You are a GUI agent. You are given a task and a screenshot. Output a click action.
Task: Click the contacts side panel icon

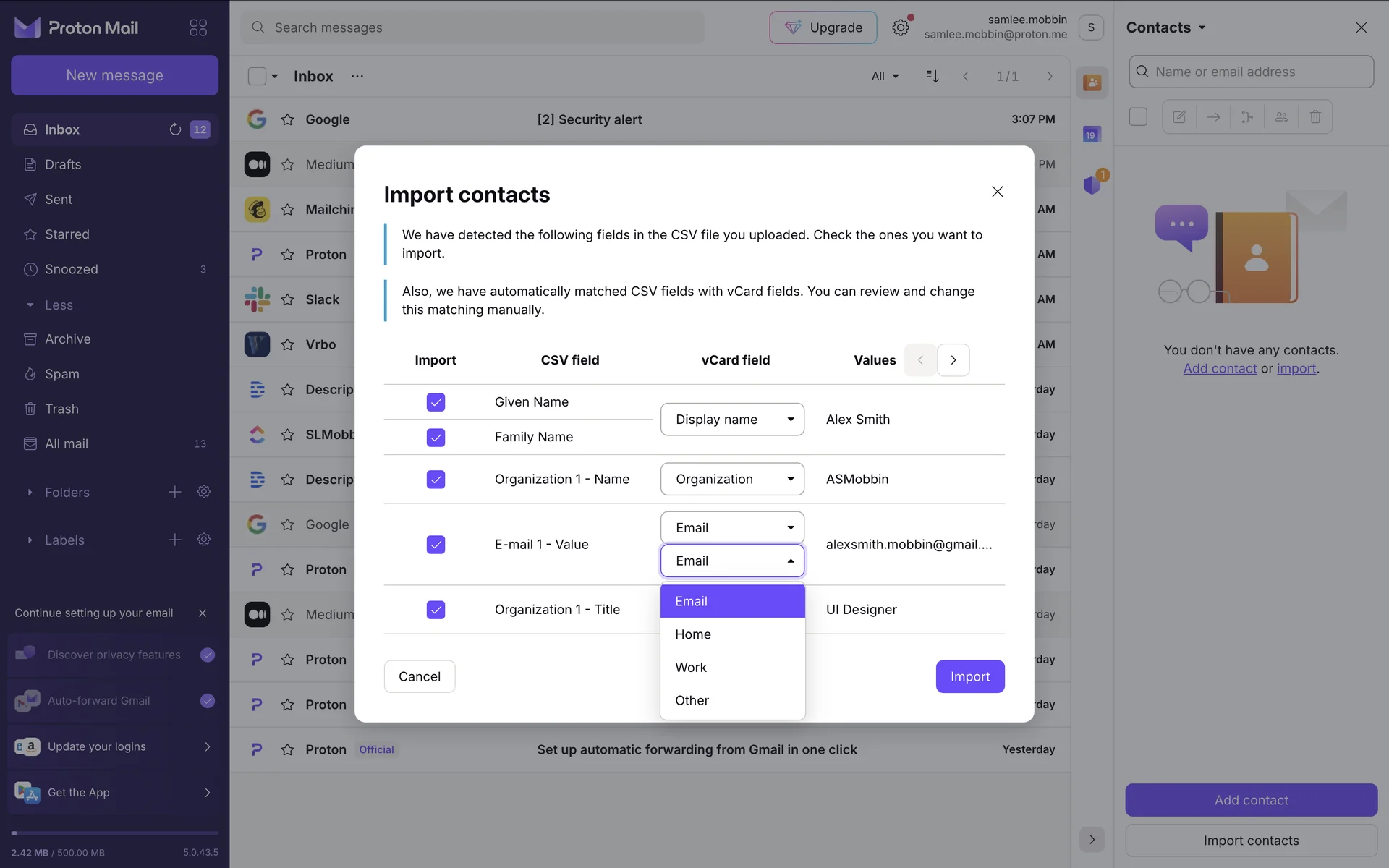[x=1092, y=83]
